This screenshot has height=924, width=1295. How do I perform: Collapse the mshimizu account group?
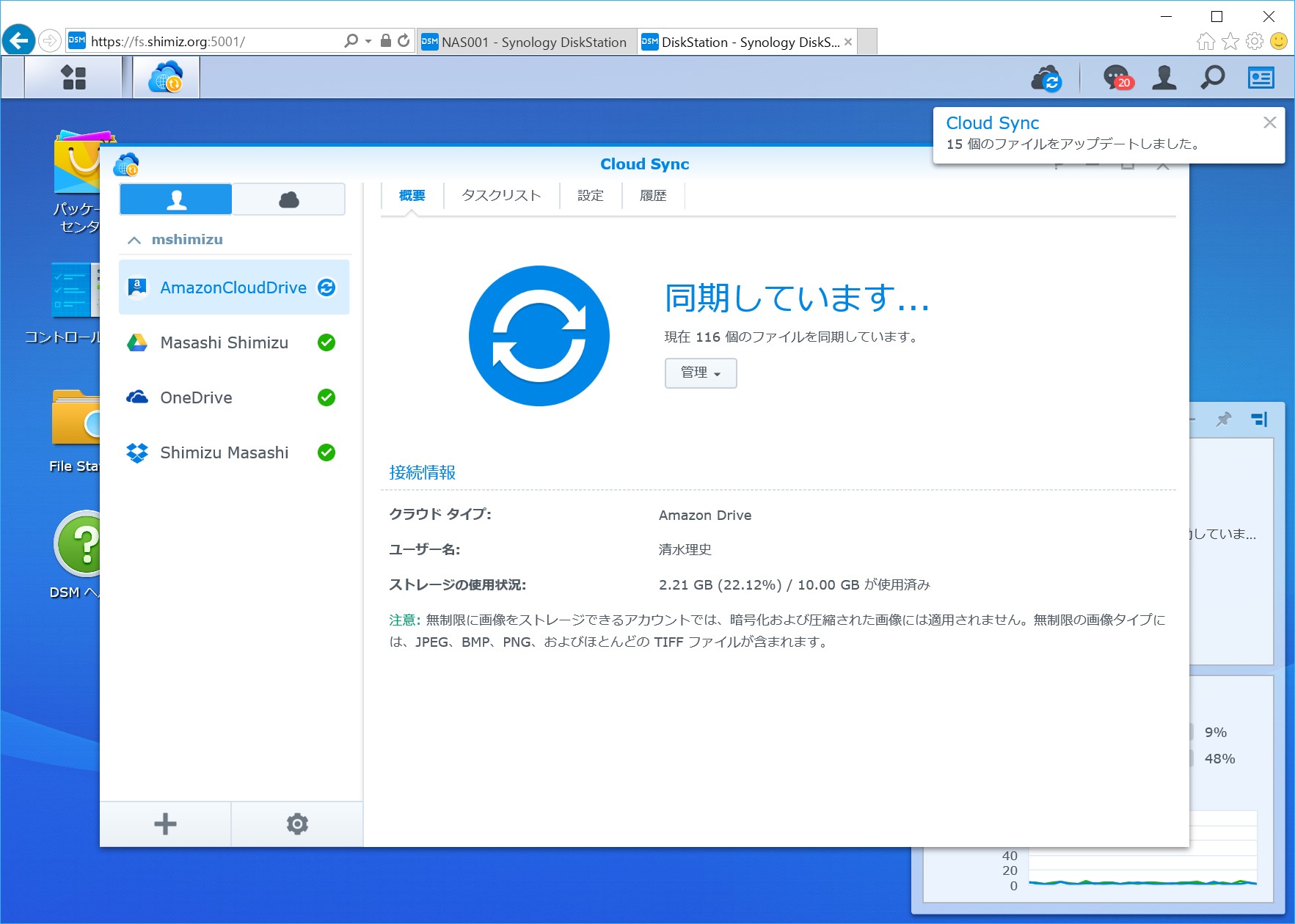134,239
